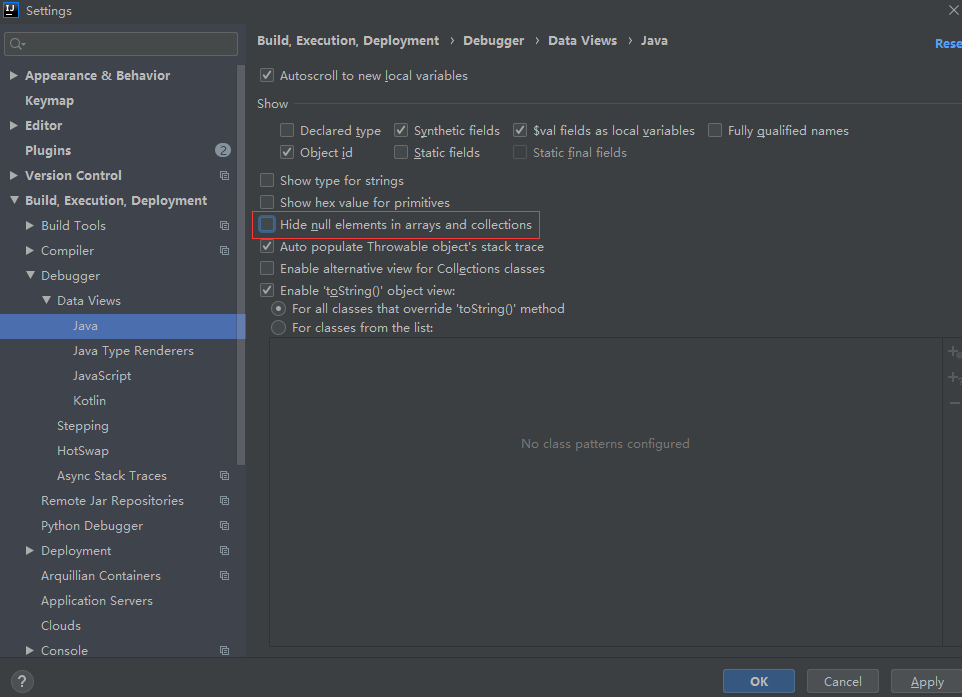Click the IntelliJ IDEA logo in title bar
Image resolution: width=962 pixels, height=697 pixels.
click(10, 10)
